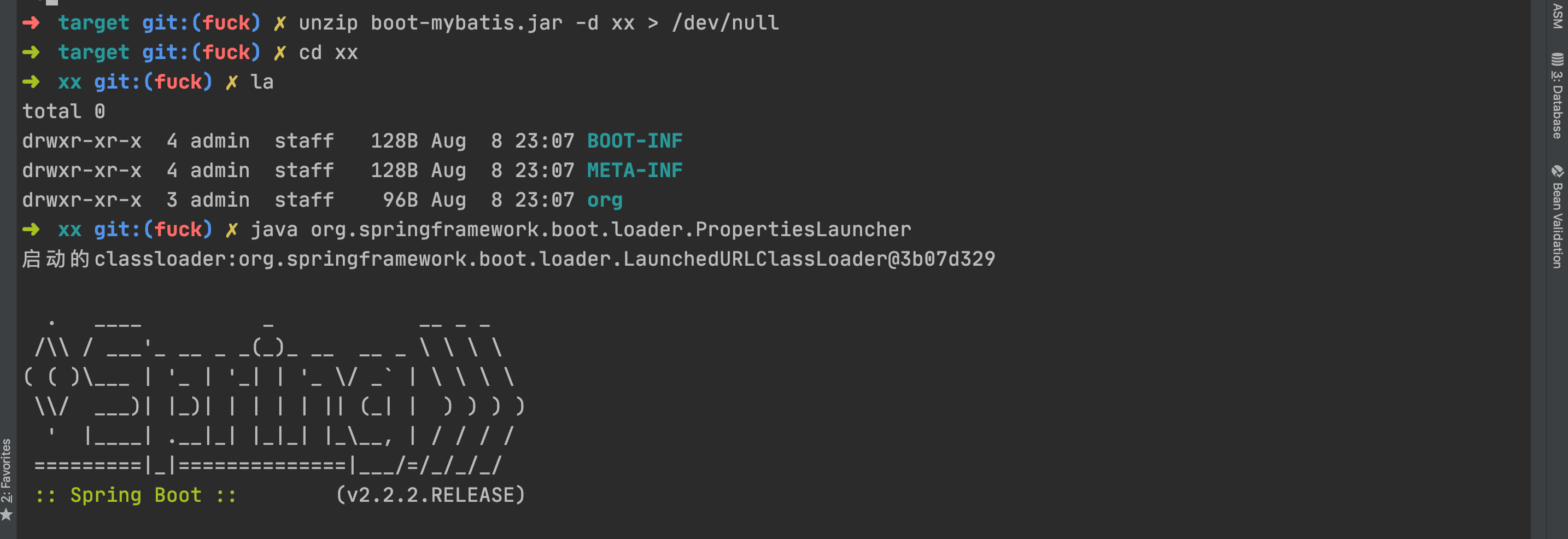This screenshot has height=539, width=1568.
Task: Open the Database tool window icon
Action: [x=1557, y=59]
